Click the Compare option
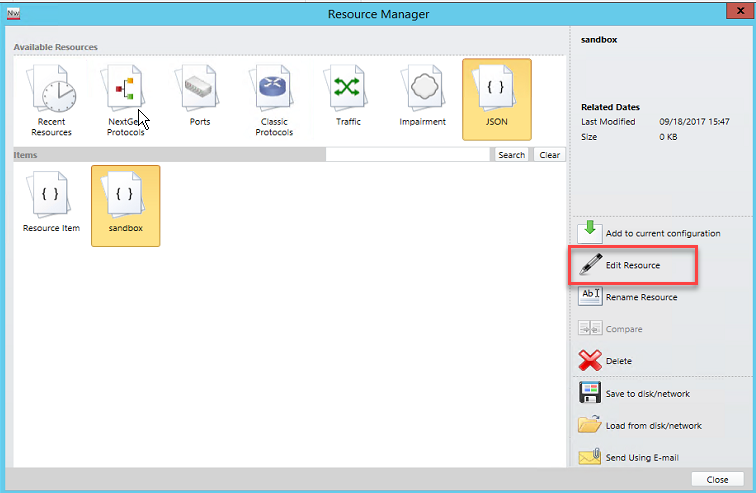 pyautogui.click(x=623, y=329)
